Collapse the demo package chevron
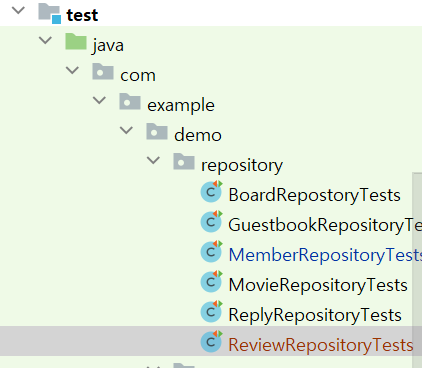This screenshot has height=368, width=422. (x=126, y=130)
